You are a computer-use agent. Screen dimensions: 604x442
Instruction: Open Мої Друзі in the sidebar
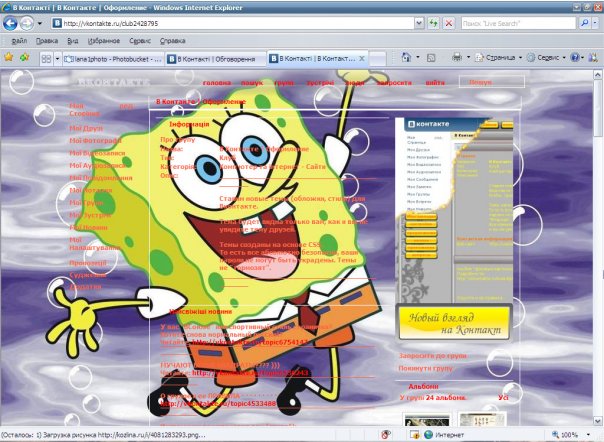[86, 128]
